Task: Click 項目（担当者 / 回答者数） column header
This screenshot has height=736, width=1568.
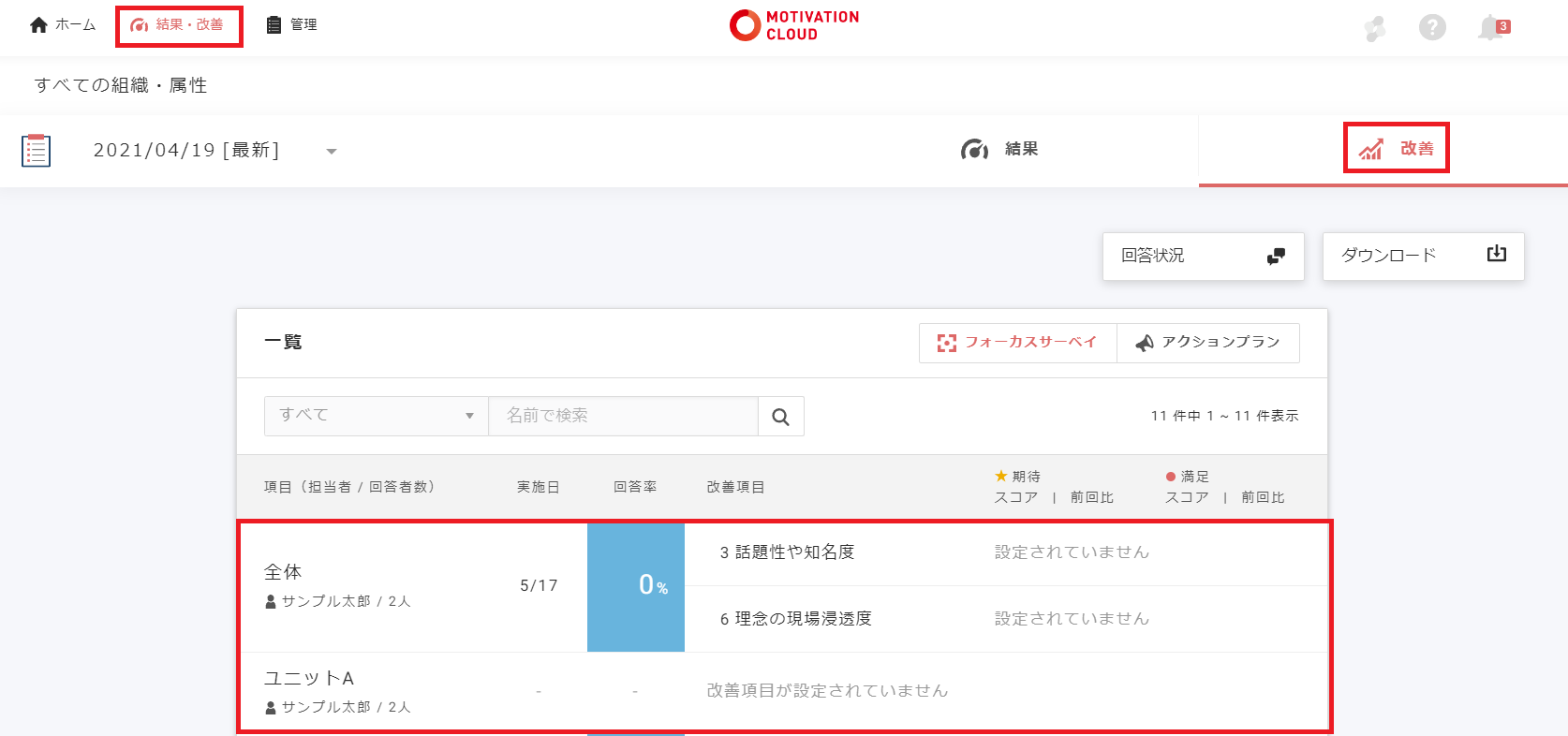Action: click(349, 487)
